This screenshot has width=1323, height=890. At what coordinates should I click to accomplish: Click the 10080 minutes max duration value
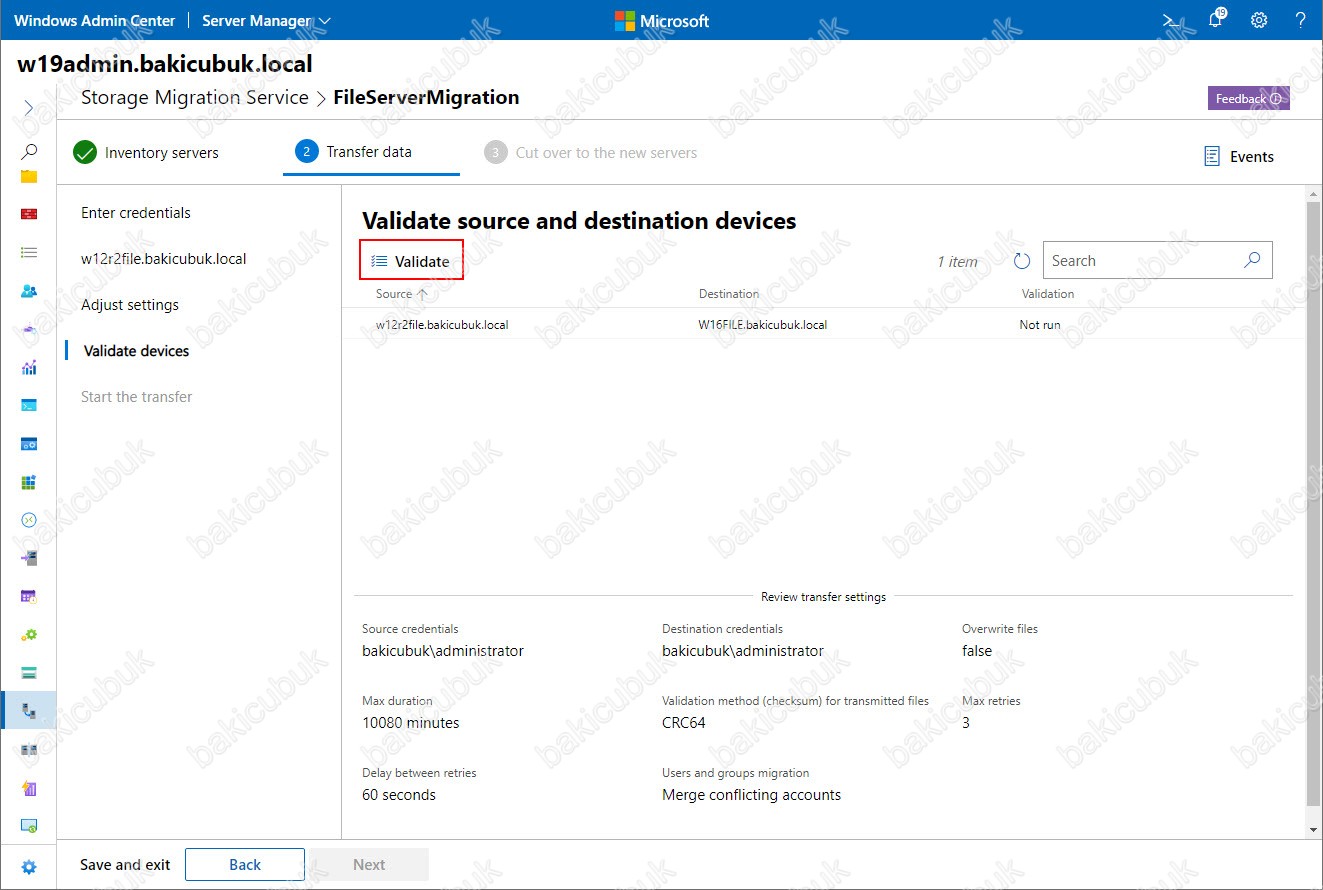point(411,723)
